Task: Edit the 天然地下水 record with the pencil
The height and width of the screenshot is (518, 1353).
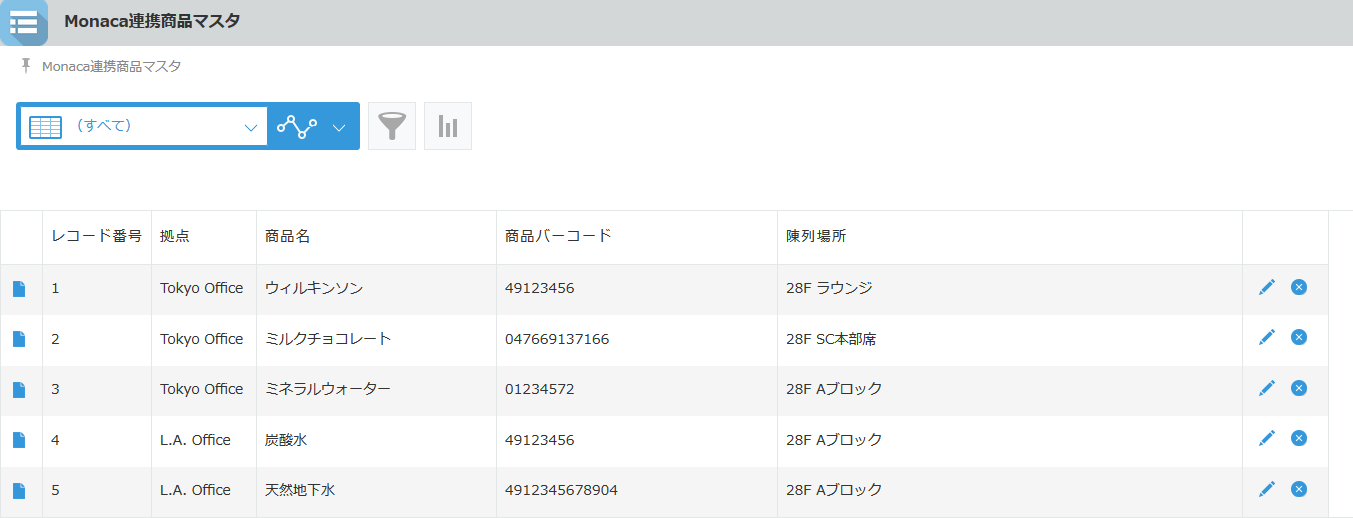Action: coord(1267,489)
